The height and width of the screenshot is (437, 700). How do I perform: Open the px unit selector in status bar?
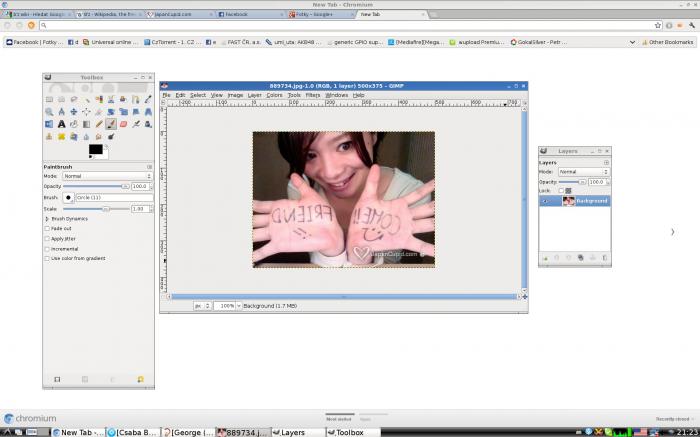(203, 306)
